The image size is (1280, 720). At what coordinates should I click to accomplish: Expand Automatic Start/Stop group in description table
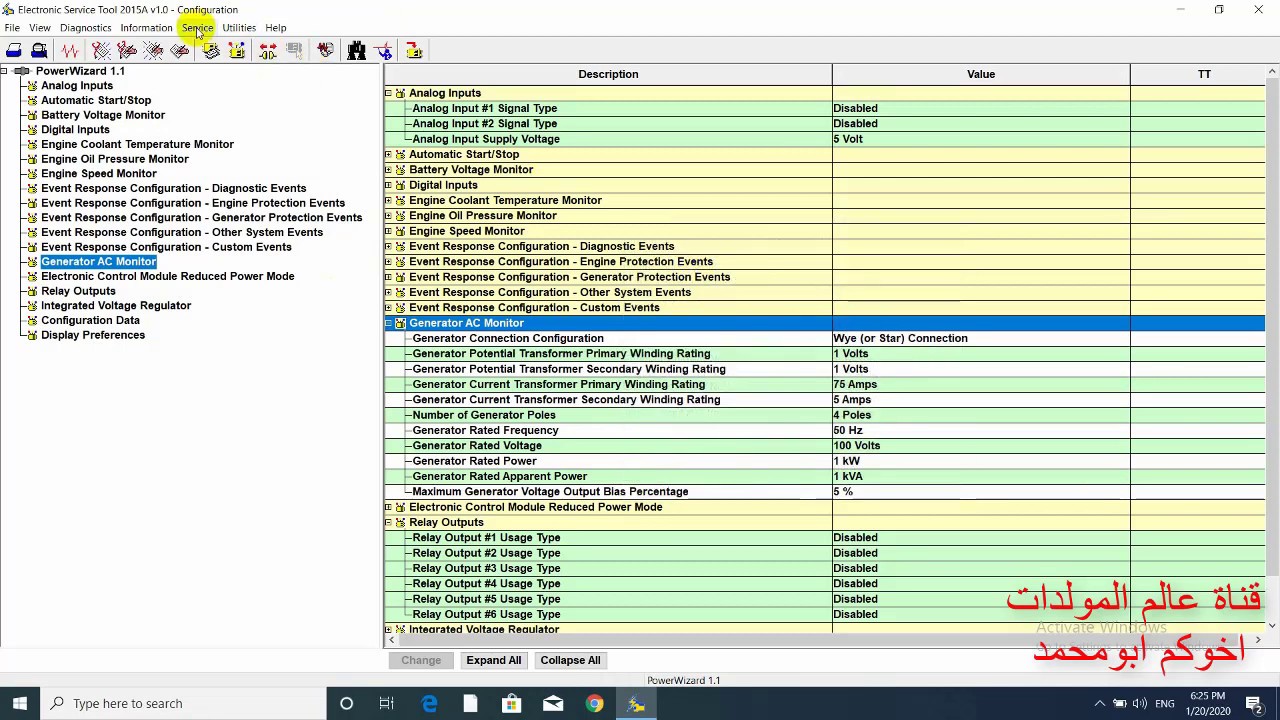pyautogui.click(x=388, y=155)
